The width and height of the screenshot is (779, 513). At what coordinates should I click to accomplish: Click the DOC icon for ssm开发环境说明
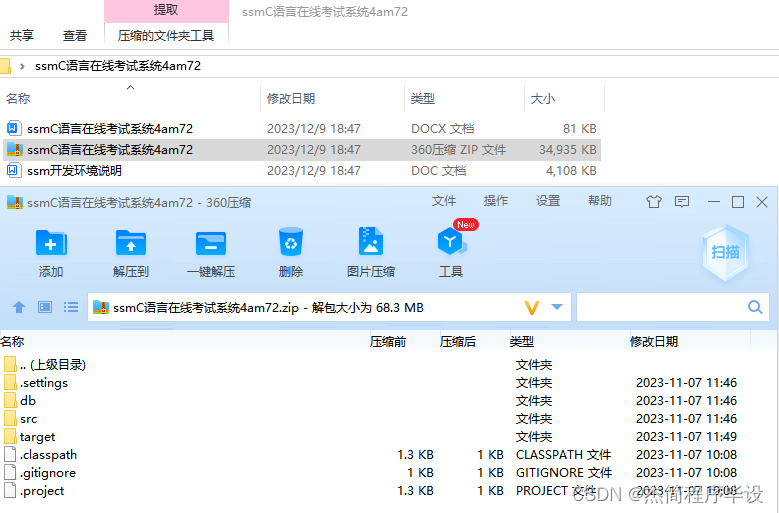pos(13,170)
